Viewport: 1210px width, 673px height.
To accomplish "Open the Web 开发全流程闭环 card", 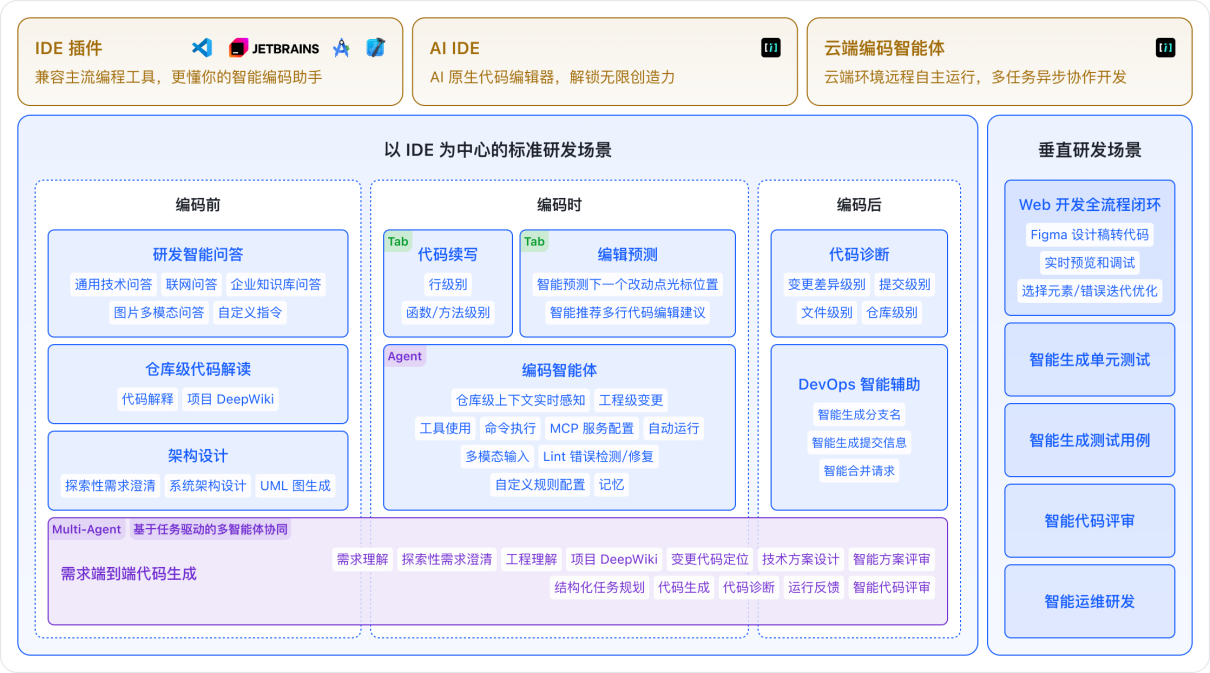I will tap(1089, 204).
